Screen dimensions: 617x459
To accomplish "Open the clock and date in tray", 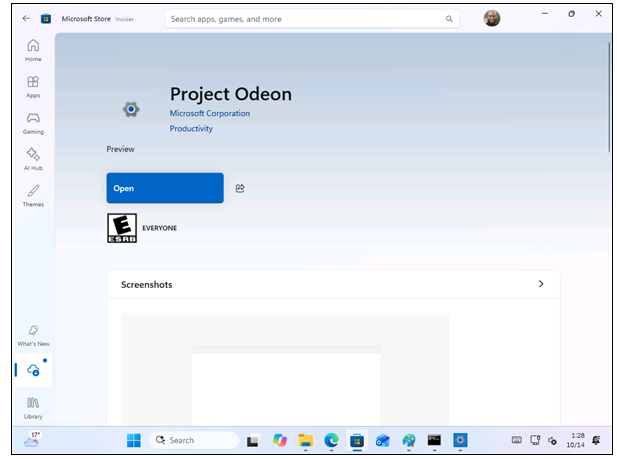I will pos(576,440).
